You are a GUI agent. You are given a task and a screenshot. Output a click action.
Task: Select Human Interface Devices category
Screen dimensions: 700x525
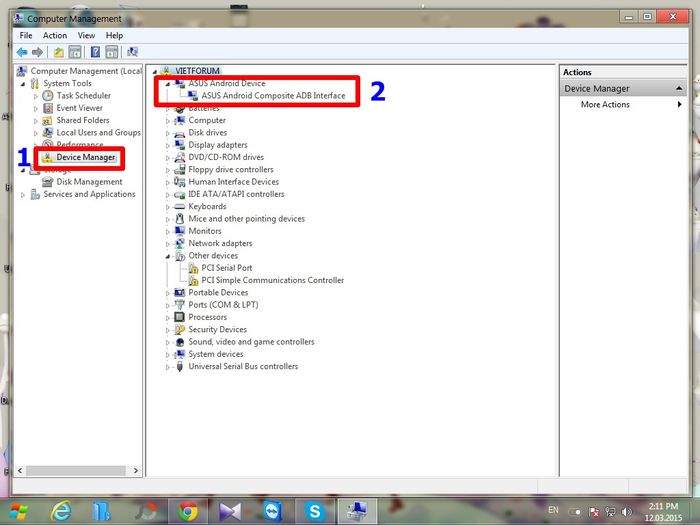(233, 182)
